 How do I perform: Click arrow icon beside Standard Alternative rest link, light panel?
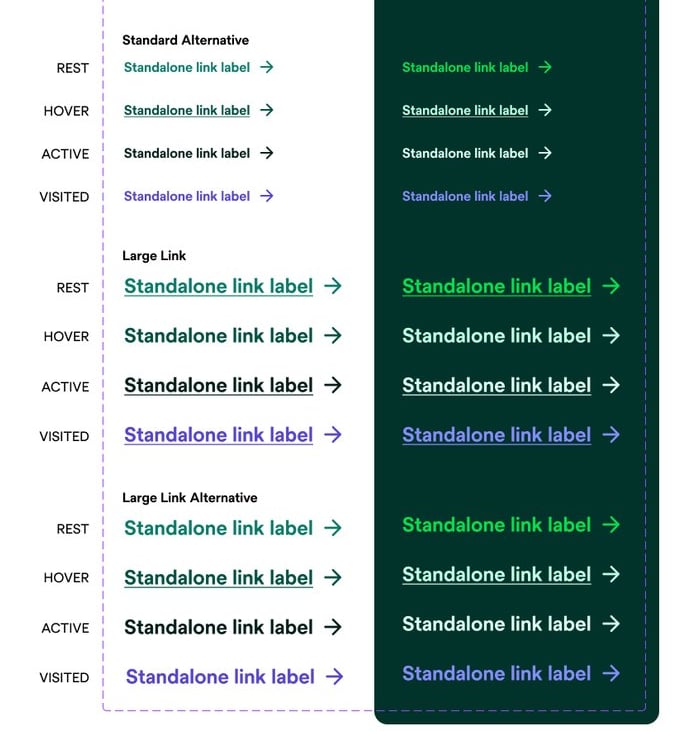tap(267, 67)
